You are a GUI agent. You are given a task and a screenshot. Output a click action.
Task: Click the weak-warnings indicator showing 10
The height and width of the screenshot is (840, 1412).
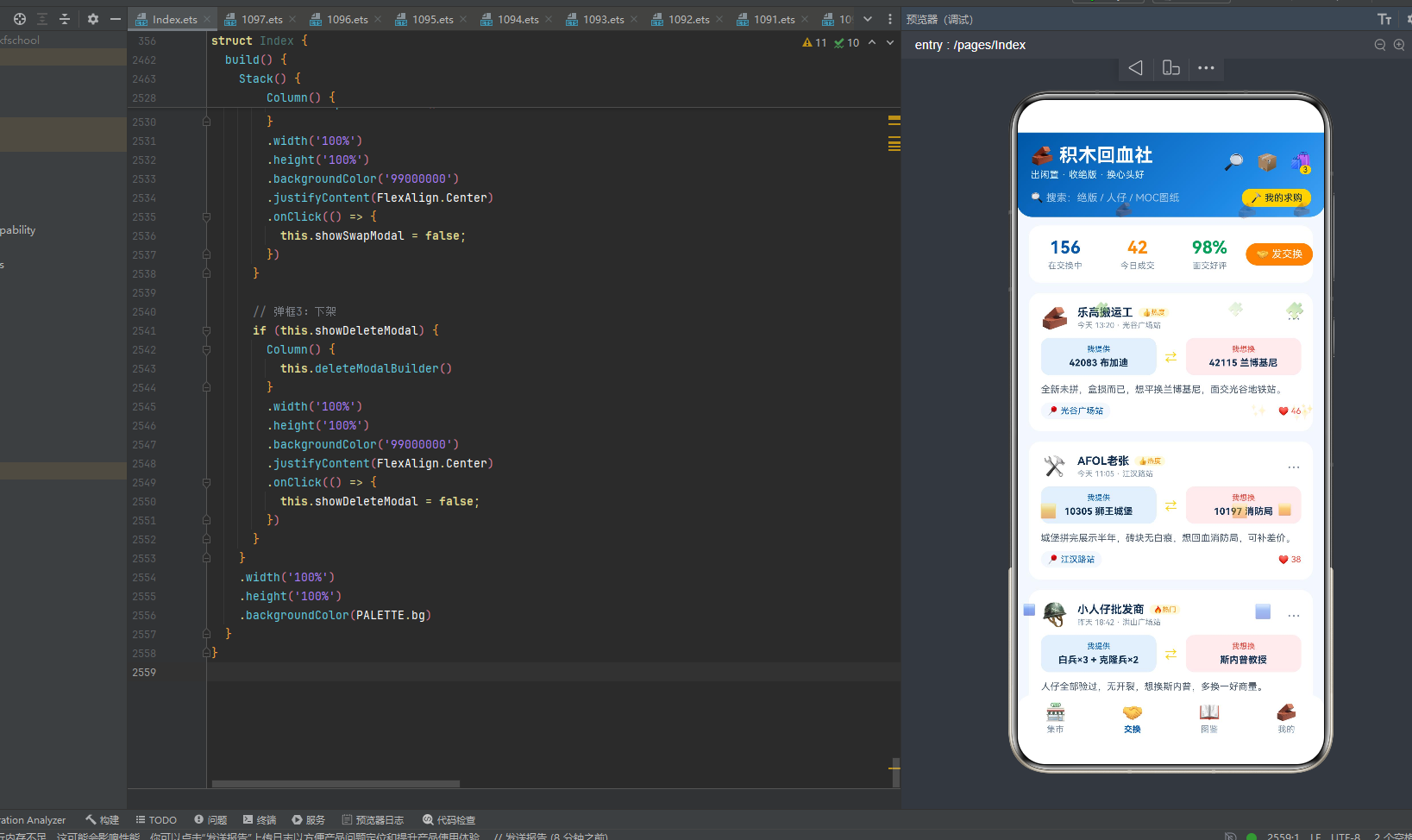click(x=846, y=42)
